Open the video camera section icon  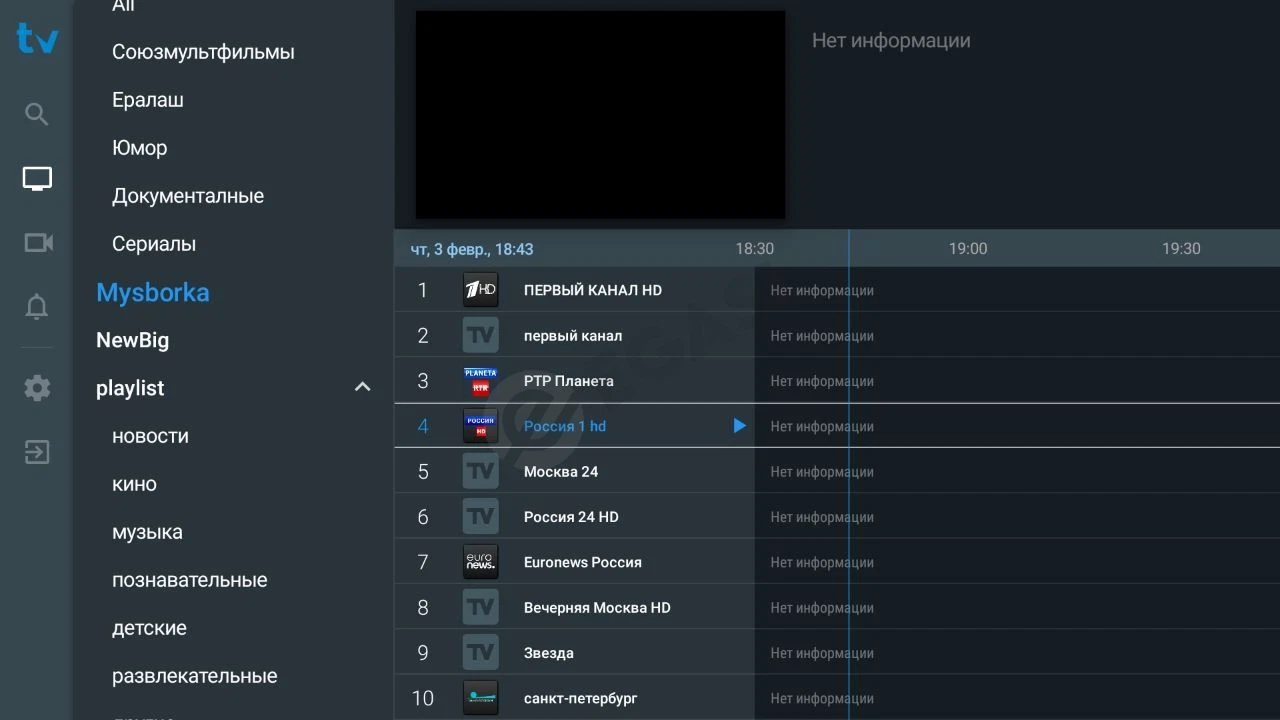tap(38, 243)
